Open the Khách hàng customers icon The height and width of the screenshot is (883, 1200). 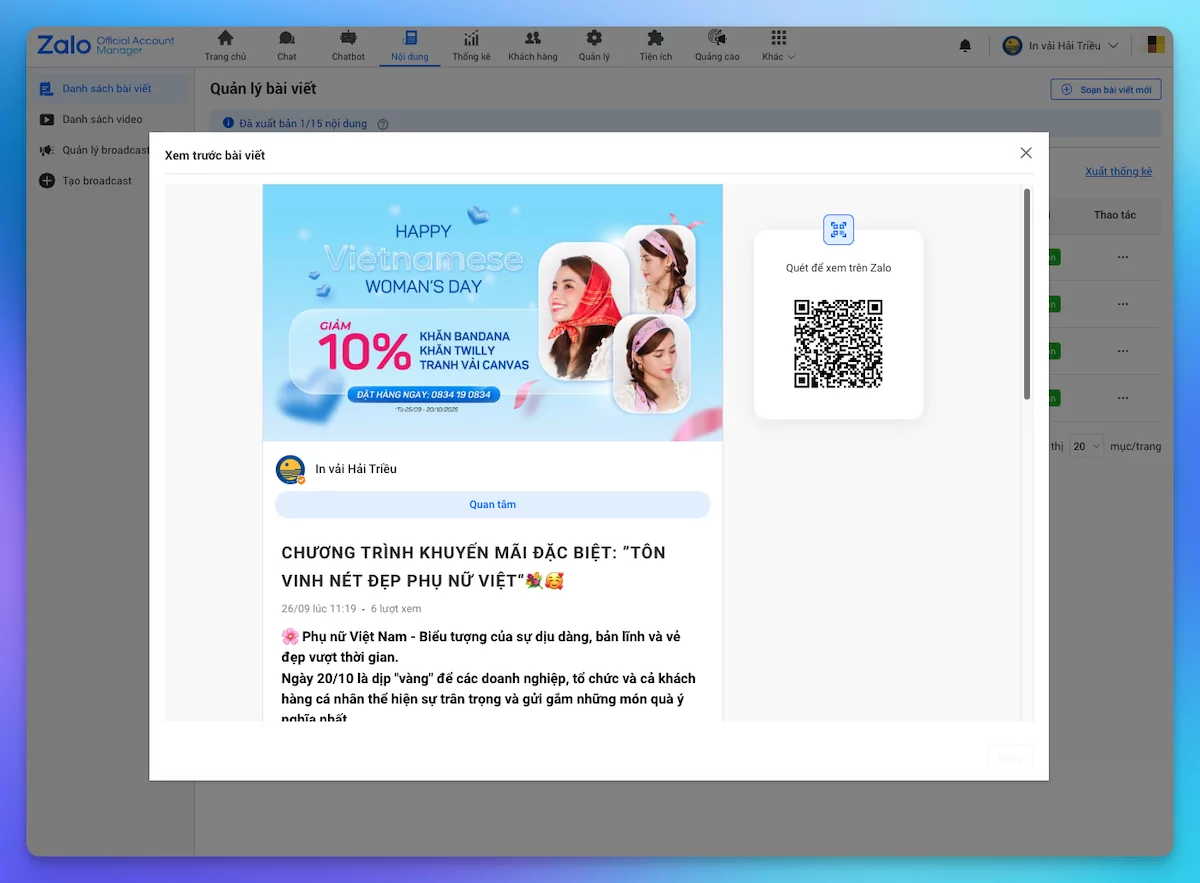click(x=532, y=38)
